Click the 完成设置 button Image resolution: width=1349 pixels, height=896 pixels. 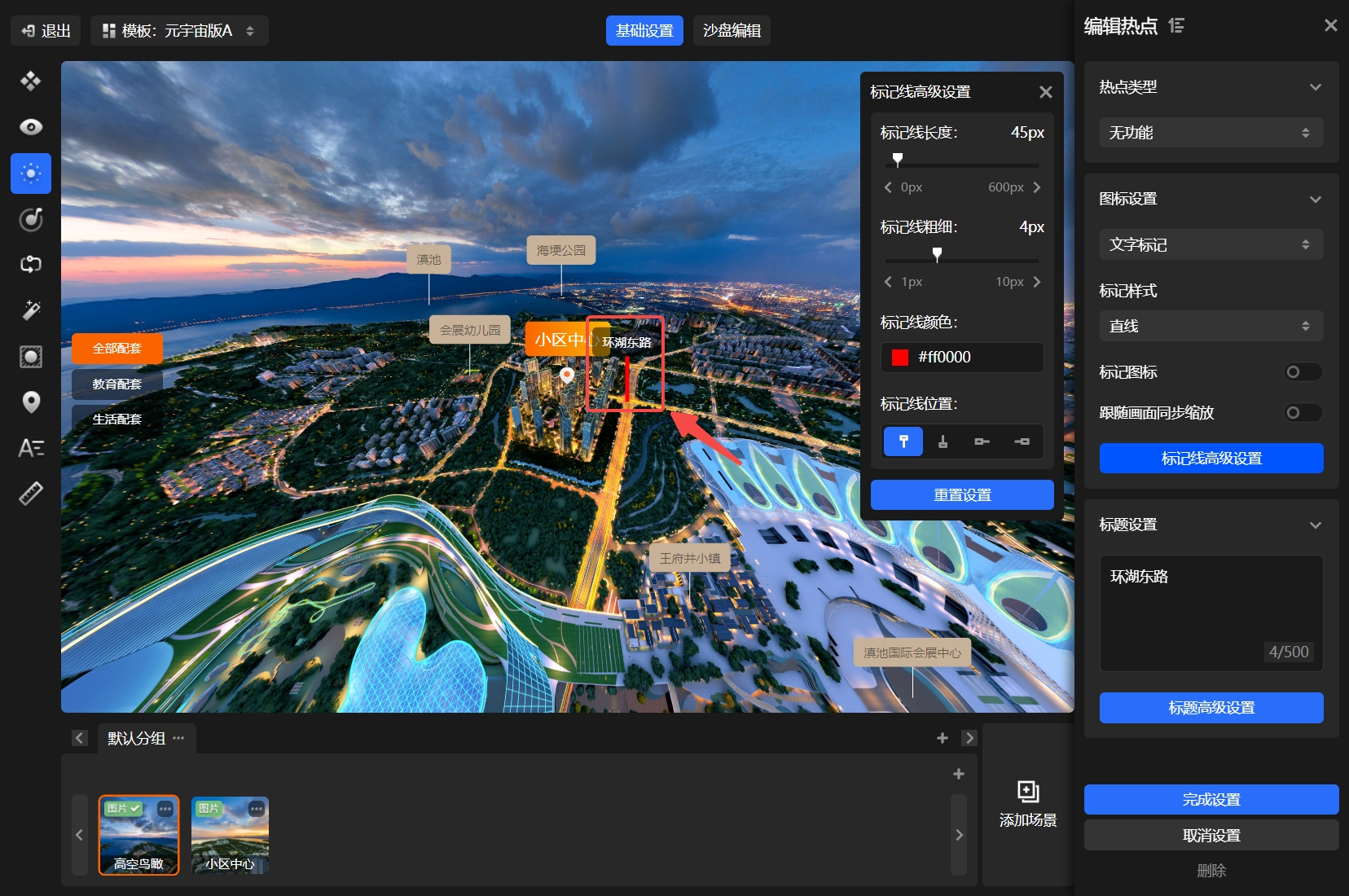[x=1211, y=800]
